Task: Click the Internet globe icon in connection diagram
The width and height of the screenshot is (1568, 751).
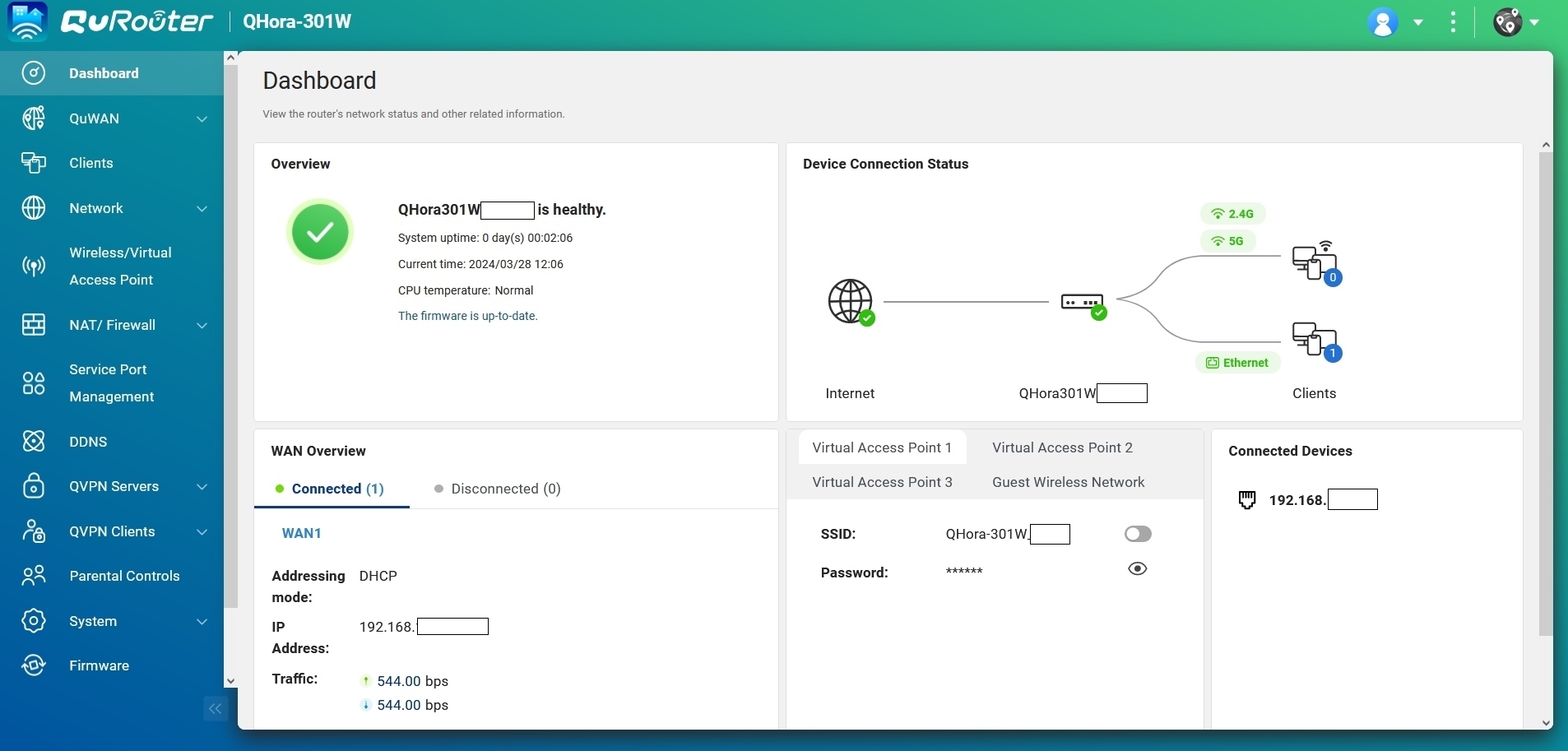Action: point(851,302)
